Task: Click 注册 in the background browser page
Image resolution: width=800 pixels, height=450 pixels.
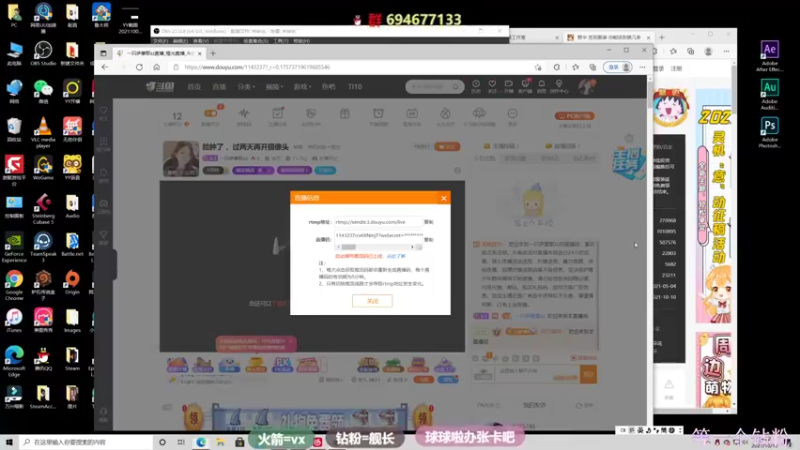Action: coord(676,68)
